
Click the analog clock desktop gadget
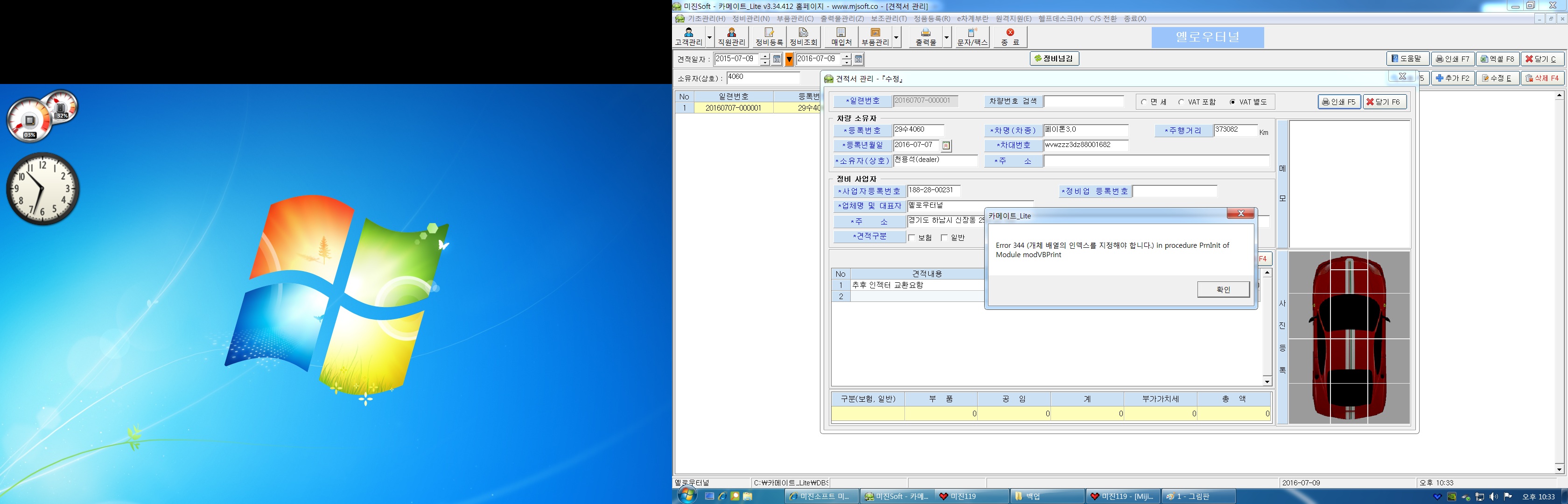coord(42,189)
